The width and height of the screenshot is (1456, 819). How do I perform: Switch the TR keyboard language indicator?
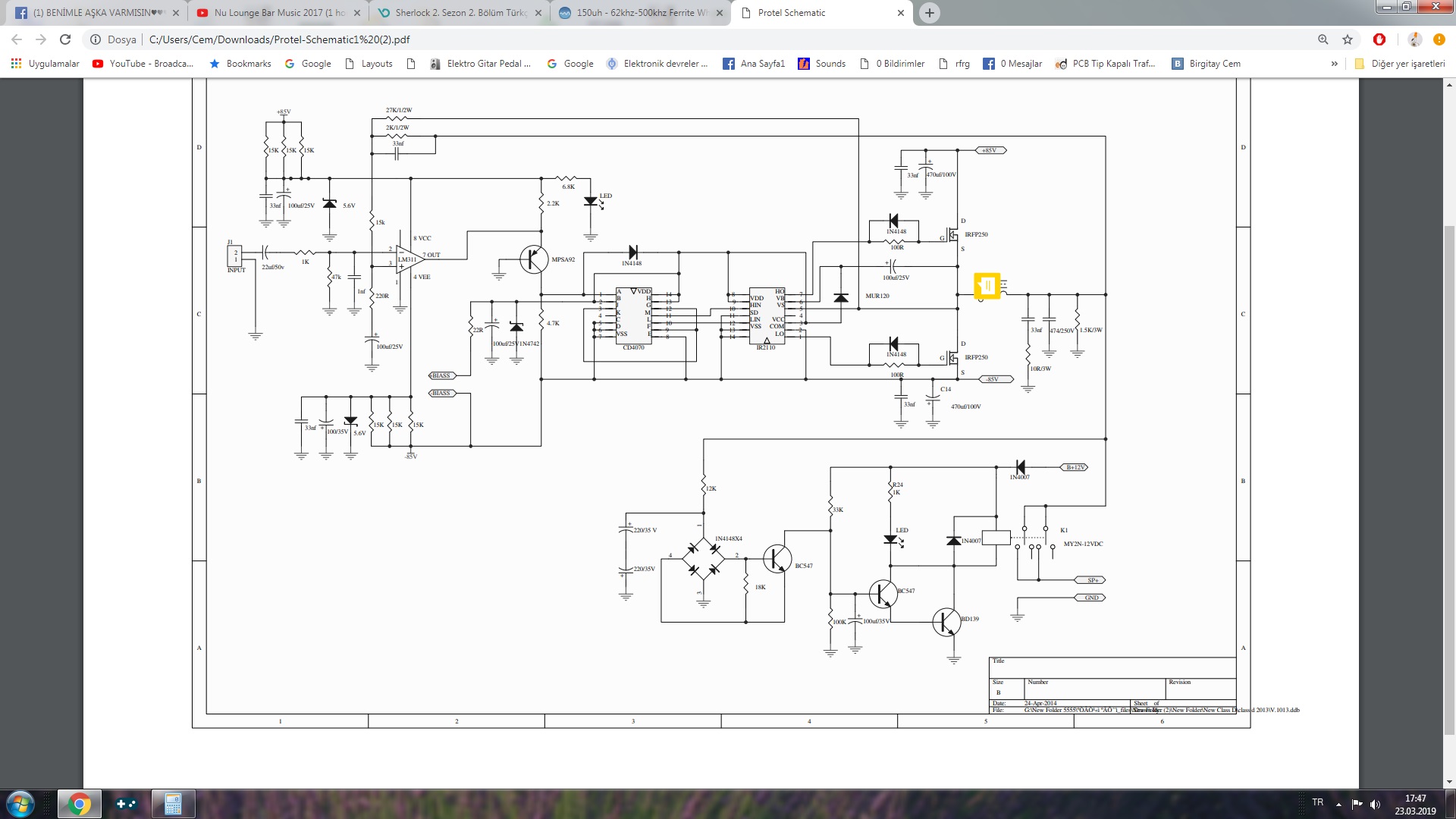[x=1317, y=802]
